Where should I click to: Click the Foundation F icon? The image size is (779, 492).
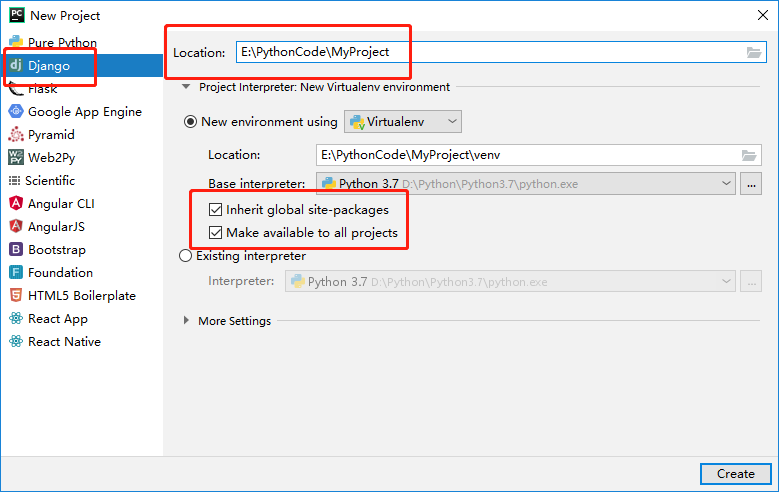16,272
